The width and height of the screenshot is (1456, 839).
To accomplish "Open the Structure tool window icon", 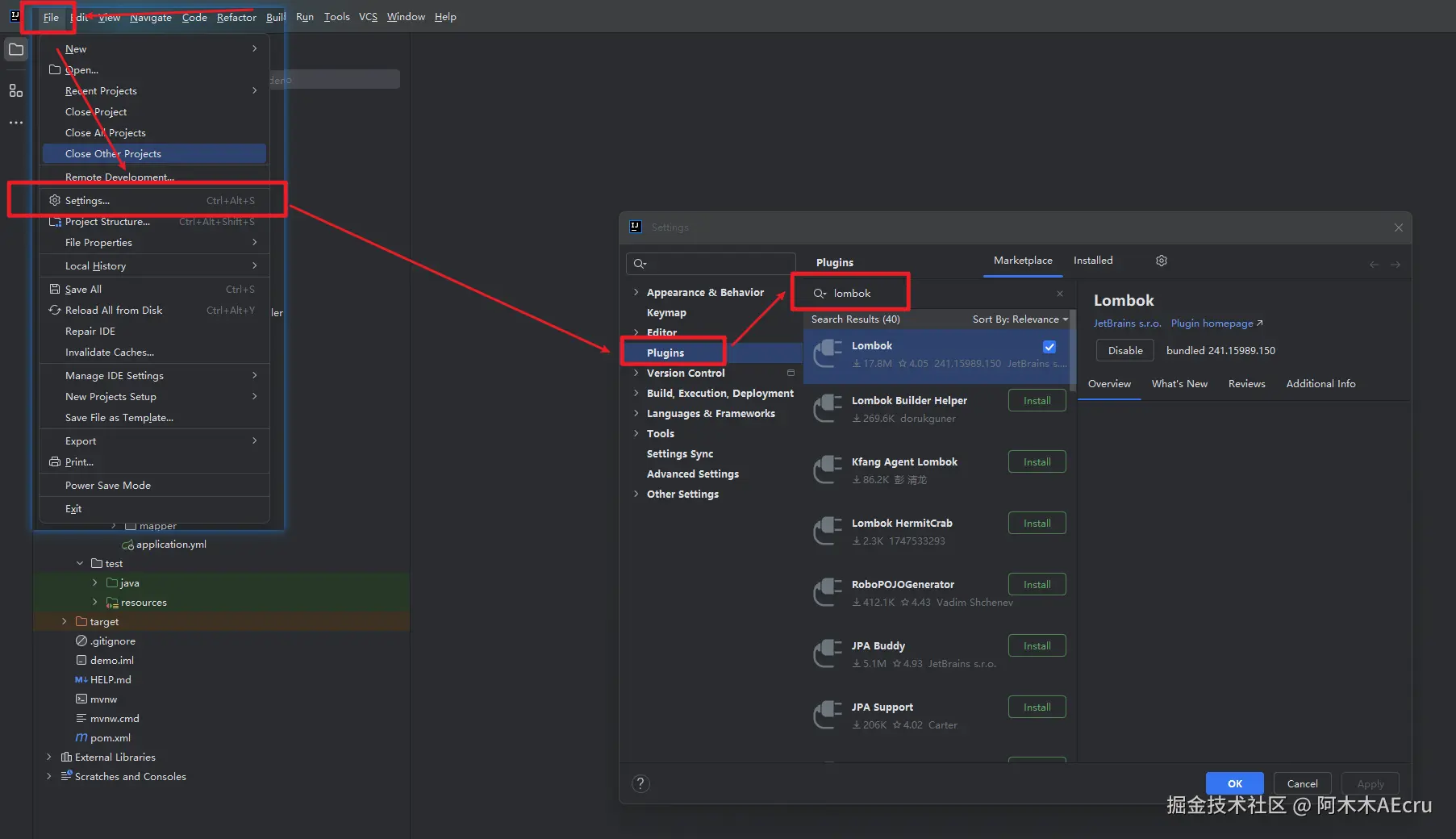I will [x=16, y=91].
